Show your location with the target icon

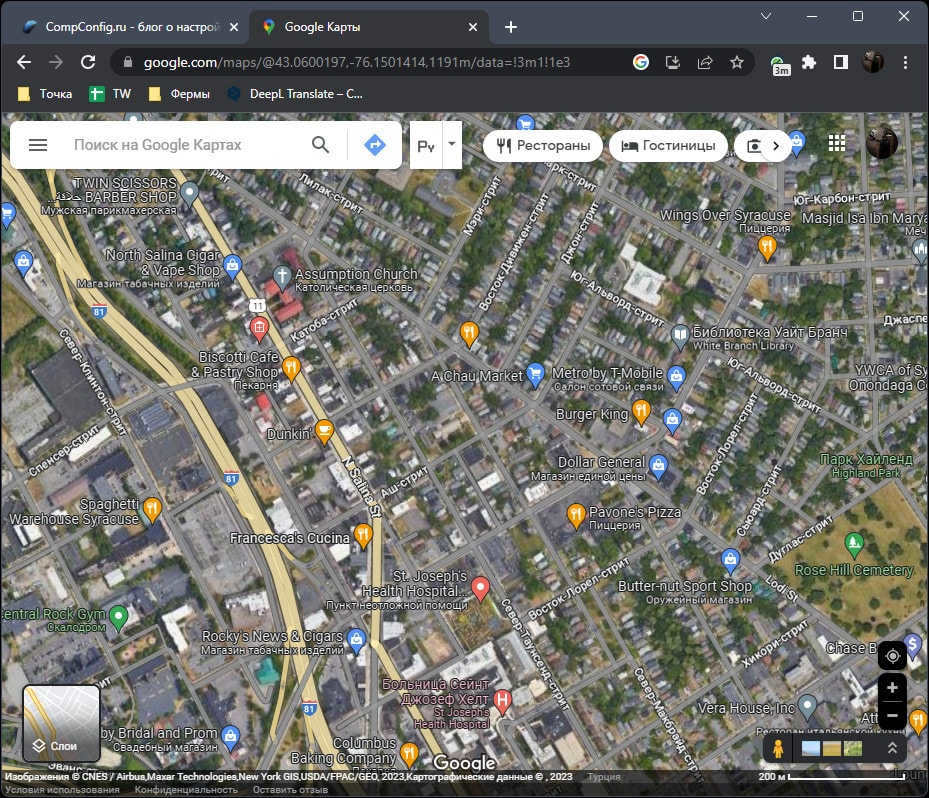click(x=892, y=656)
